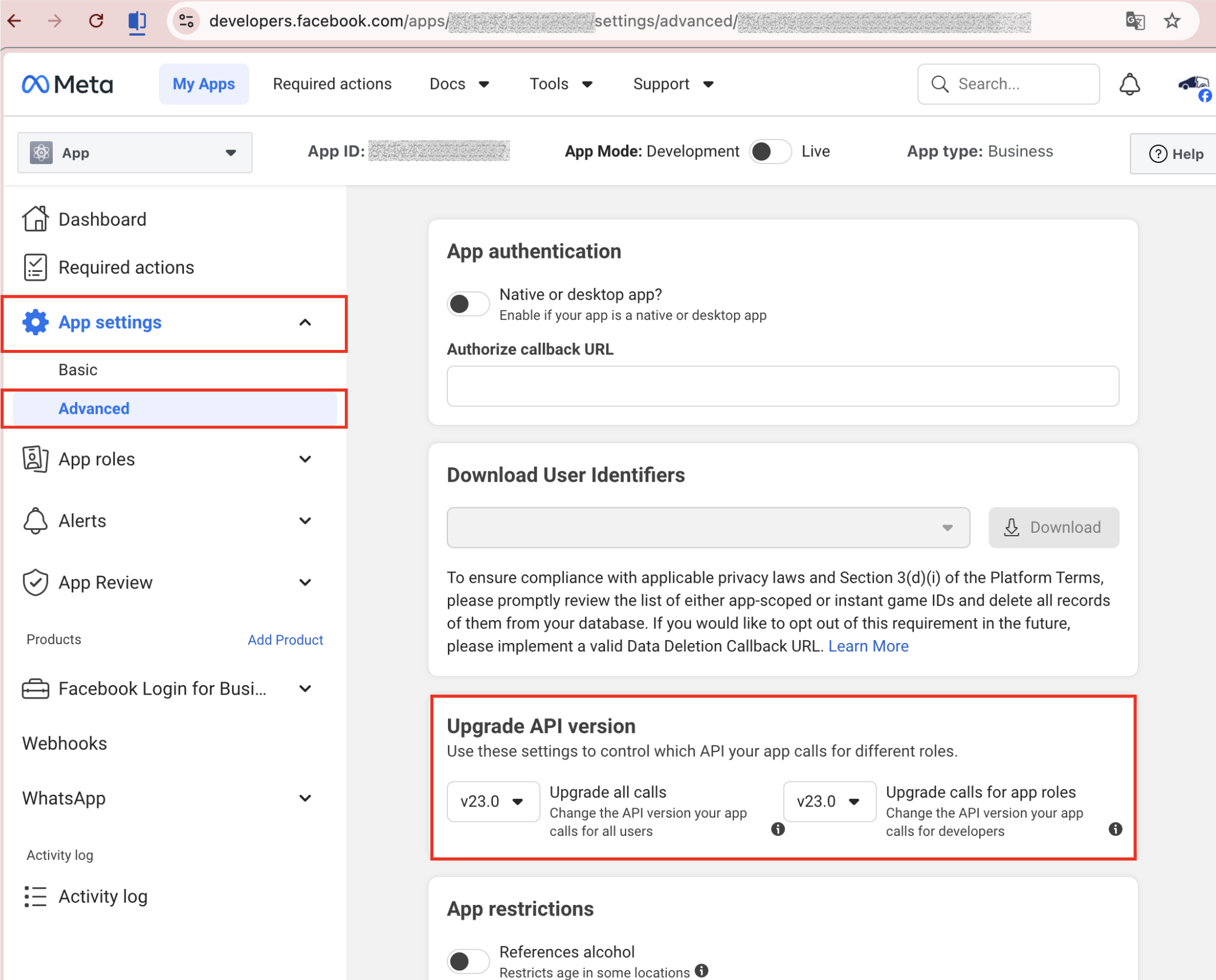Click the Required actions checklist icon in sidebar
The image size is (1216, 980).
(x=35, y=267)
